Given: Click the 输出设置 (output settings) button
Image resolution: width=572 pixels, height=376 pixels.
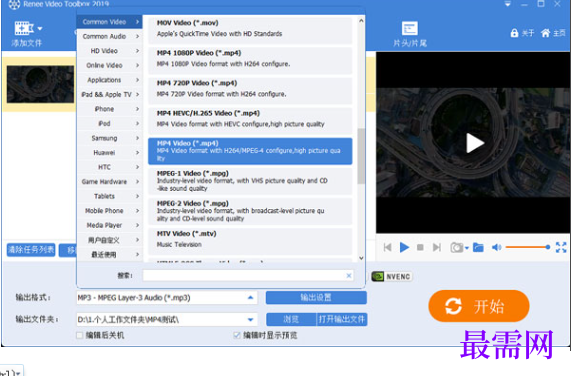Looking at the screenshot, I should pos(316,298).
